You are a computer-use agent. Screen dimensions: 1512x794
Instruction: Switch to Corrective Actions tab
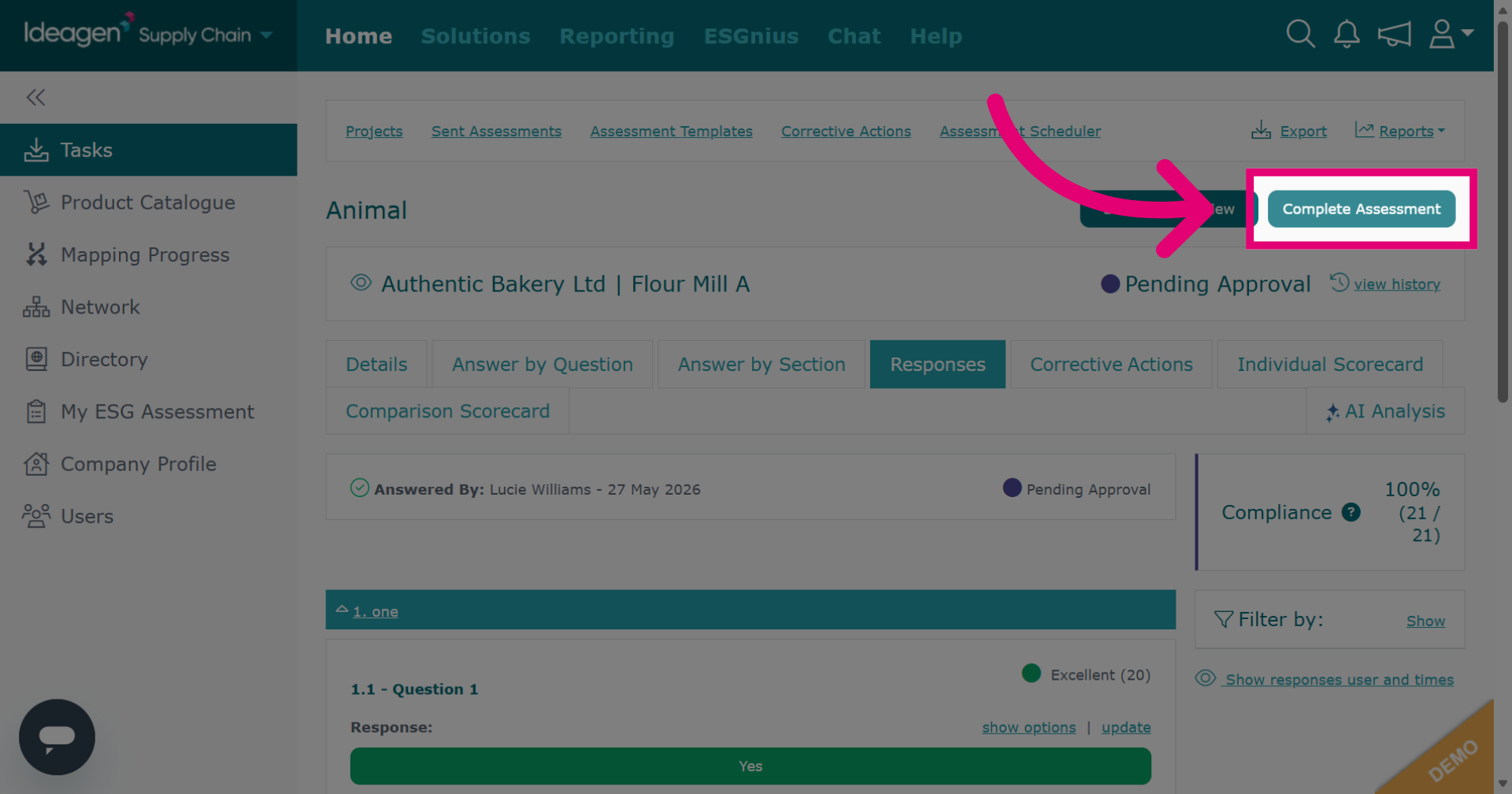[1111, 364]
